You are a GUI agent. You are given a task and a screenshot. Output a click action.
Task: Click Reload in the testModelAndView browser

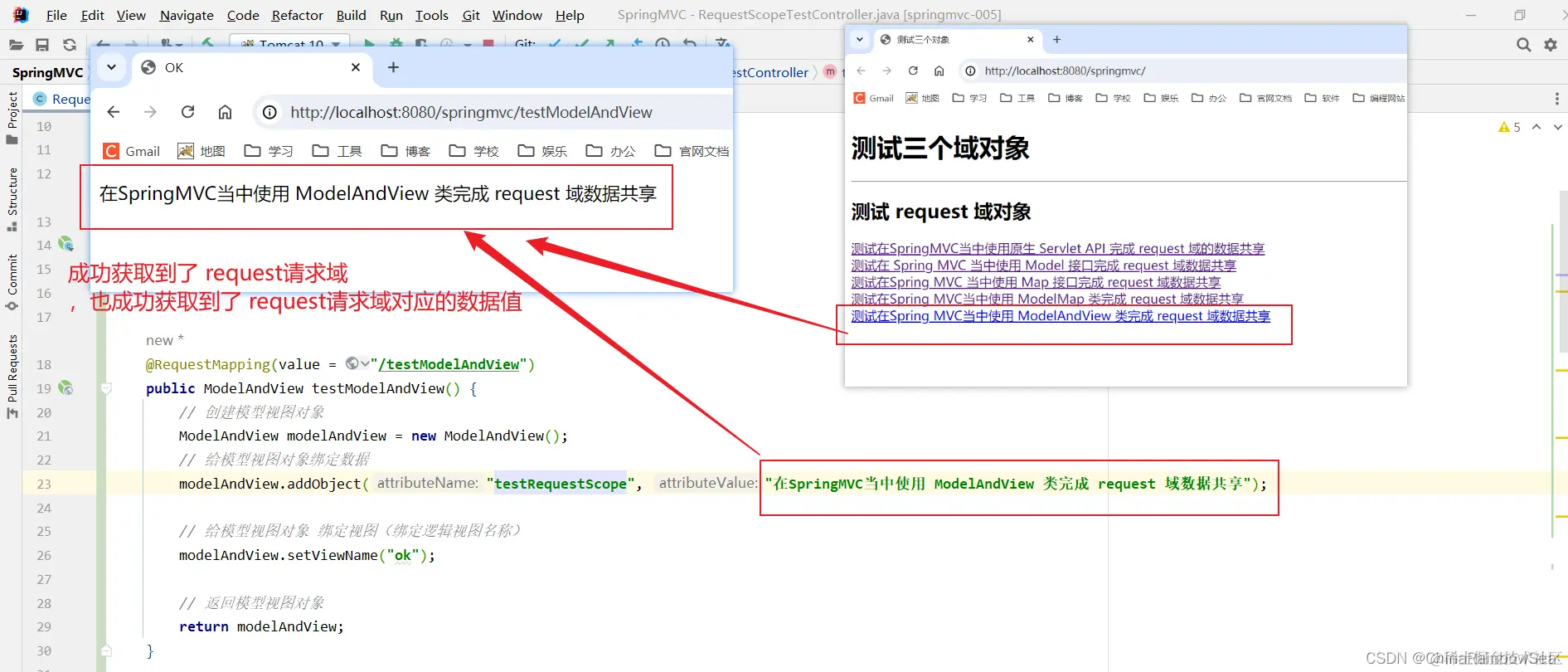[188, 112]
